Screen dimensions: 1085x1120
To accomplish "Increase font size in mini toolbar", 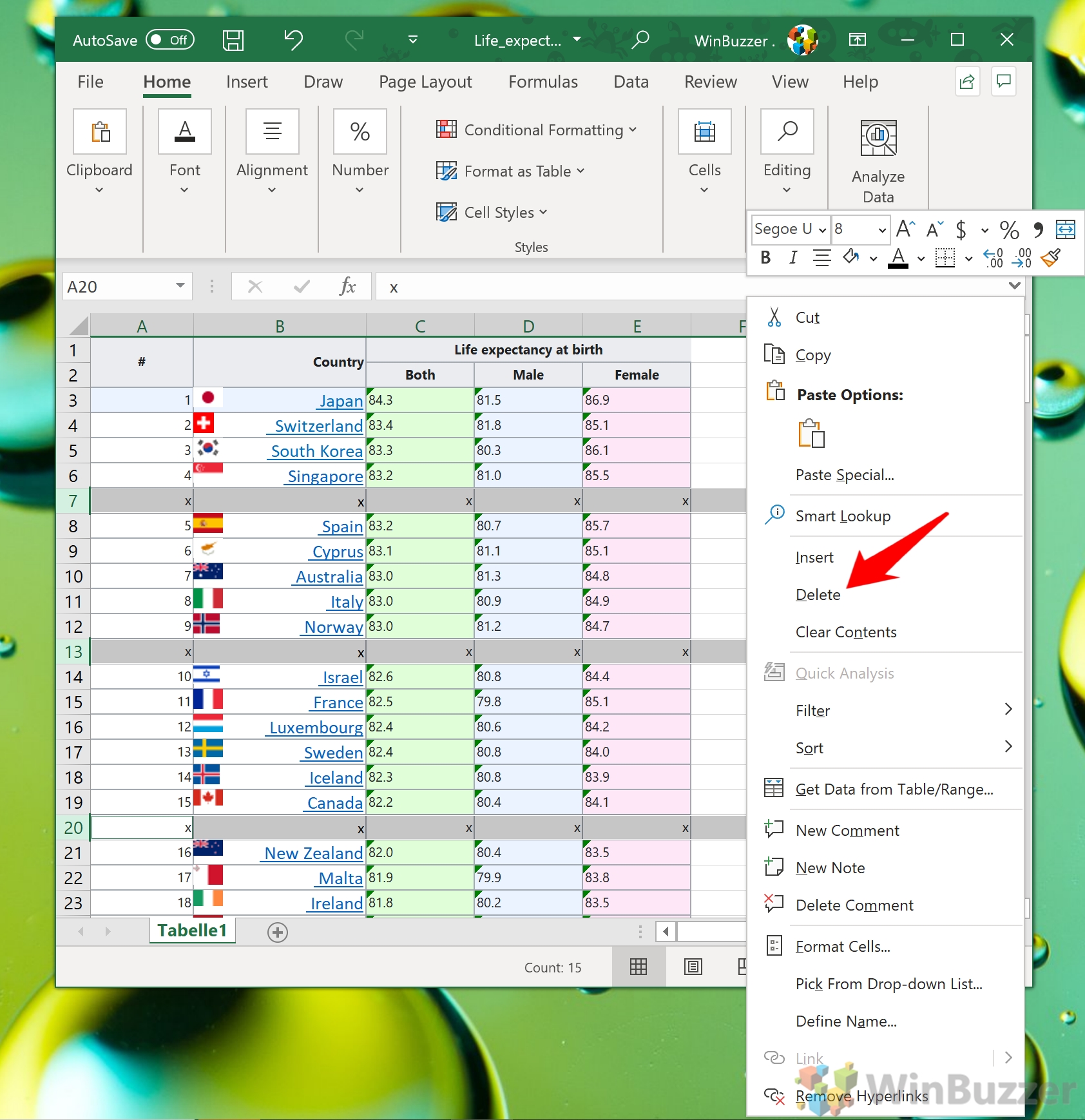I will tap(906, 229).
